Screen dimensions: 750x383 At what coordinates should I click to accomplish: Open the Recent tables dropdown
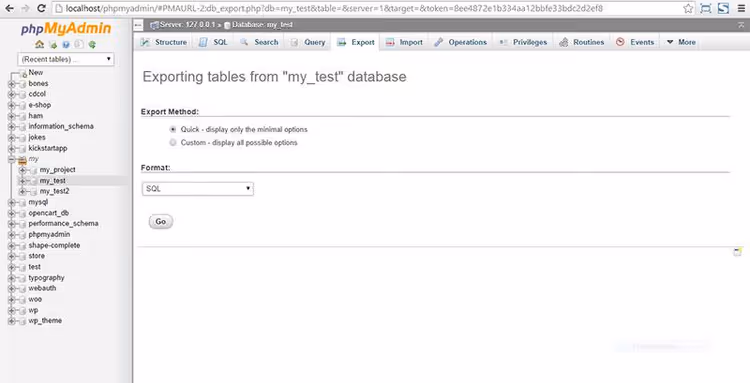tap(66, 59)
